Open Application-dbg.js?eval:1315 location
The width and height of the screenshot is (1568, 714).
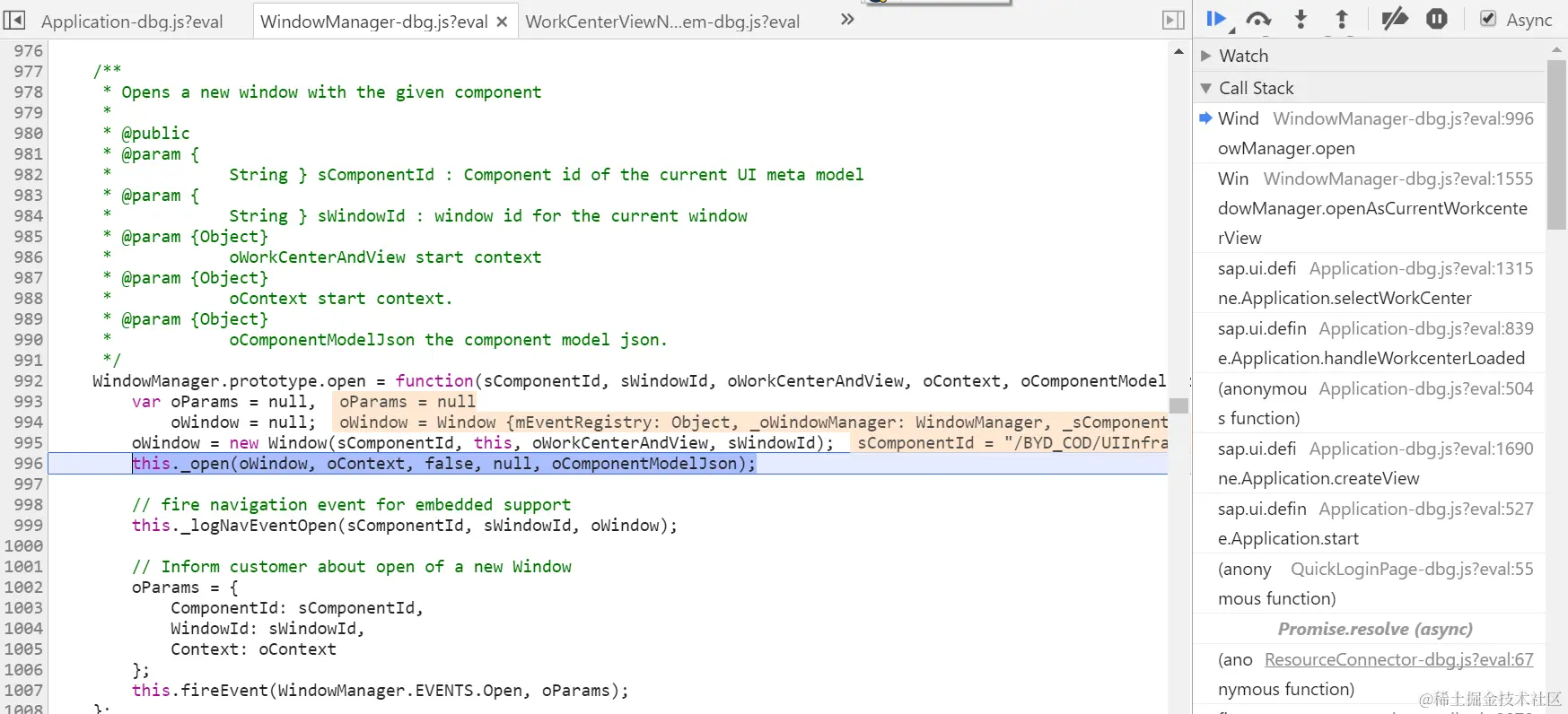tap(1421, 268)
